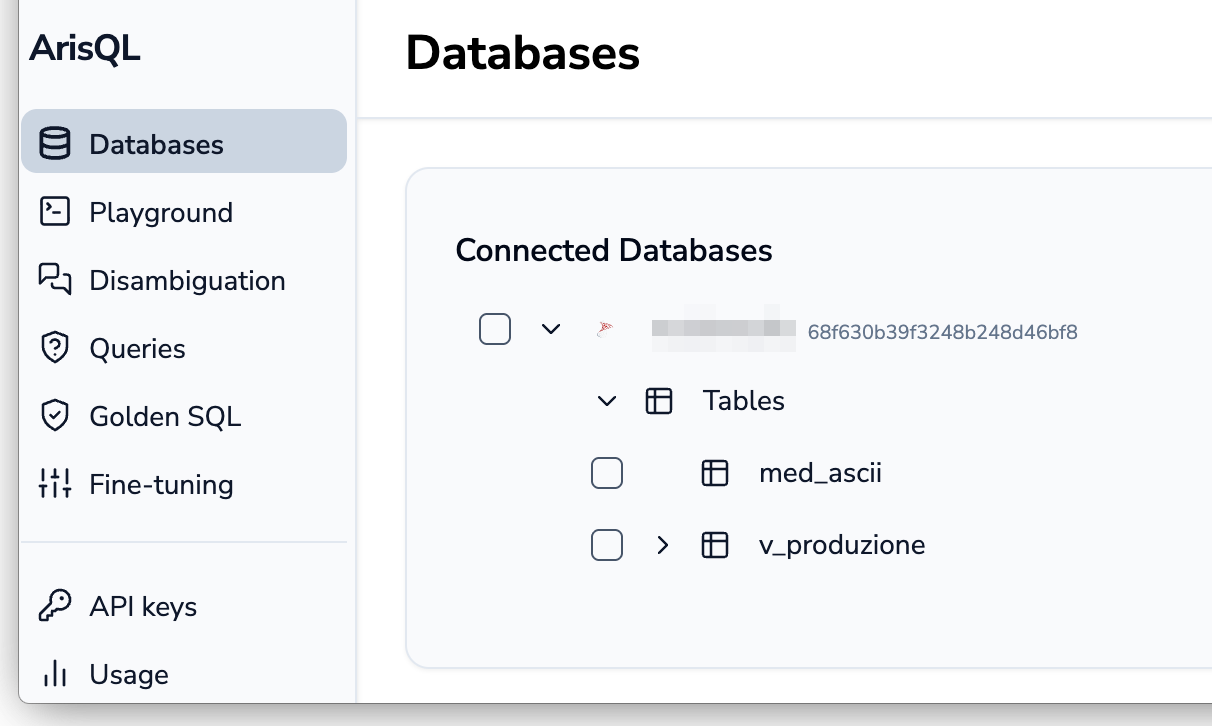Click the Usage bar chart icon

click(x=54, y=674)
